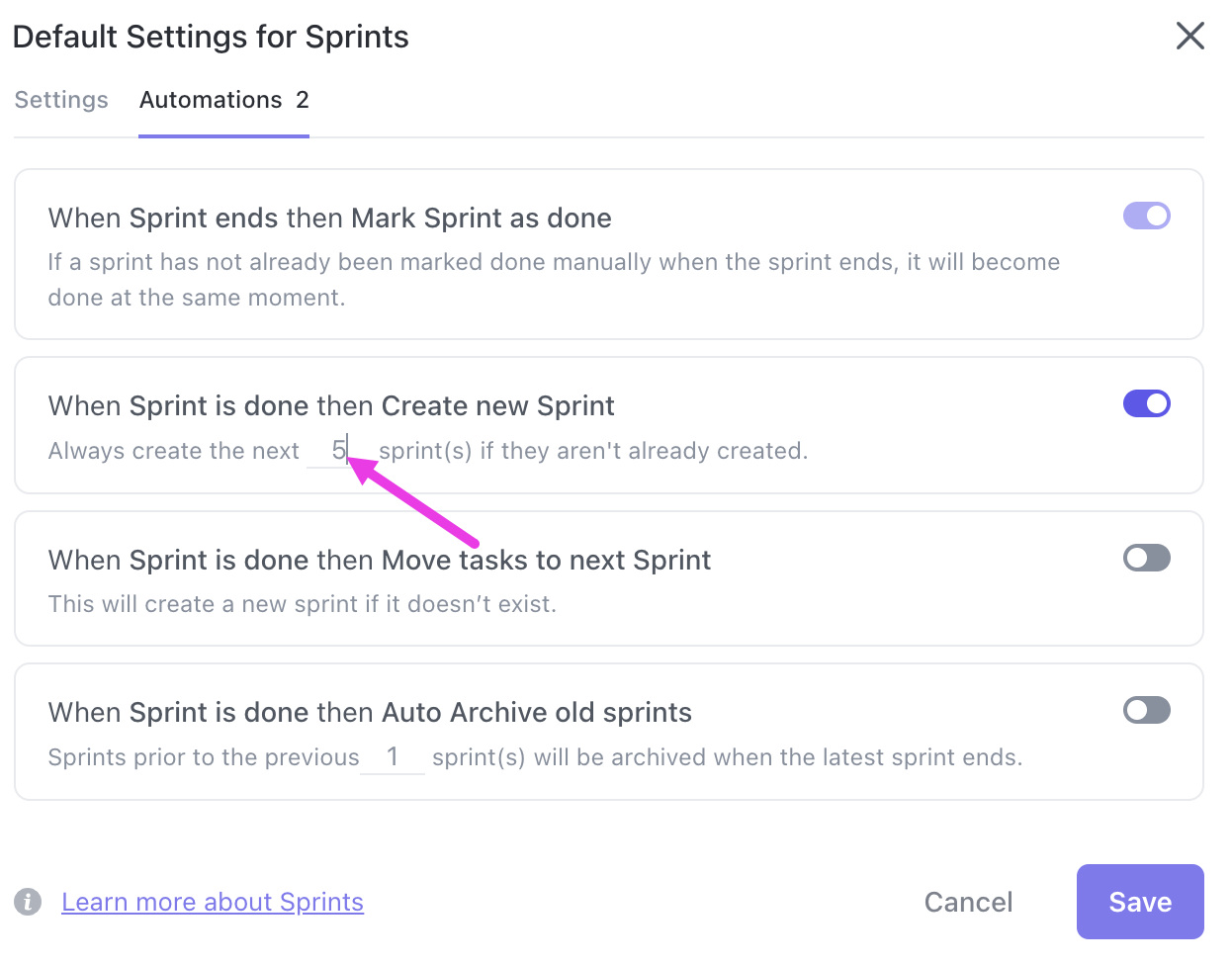Click the When Sprint ends automation title
Image resolution: width=1232 pixels, height=965 pixels.
329,218
